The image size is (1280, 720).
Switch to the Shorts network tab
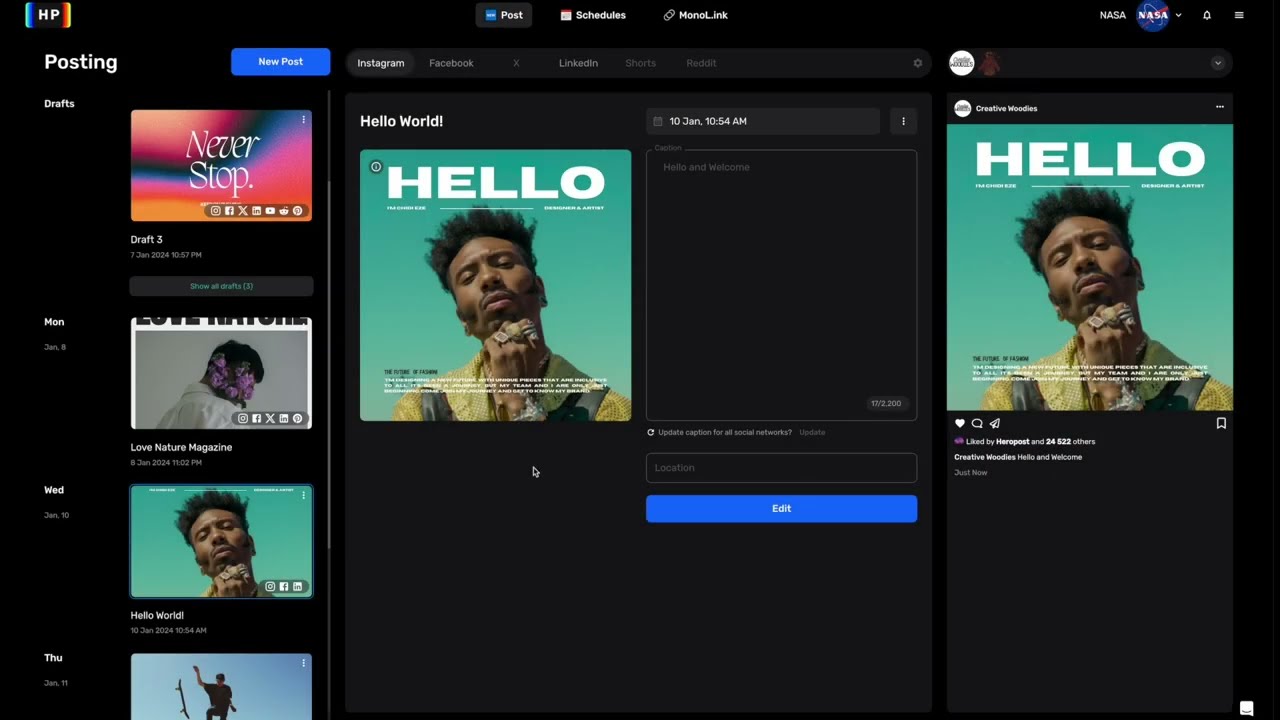click(641, 63)
